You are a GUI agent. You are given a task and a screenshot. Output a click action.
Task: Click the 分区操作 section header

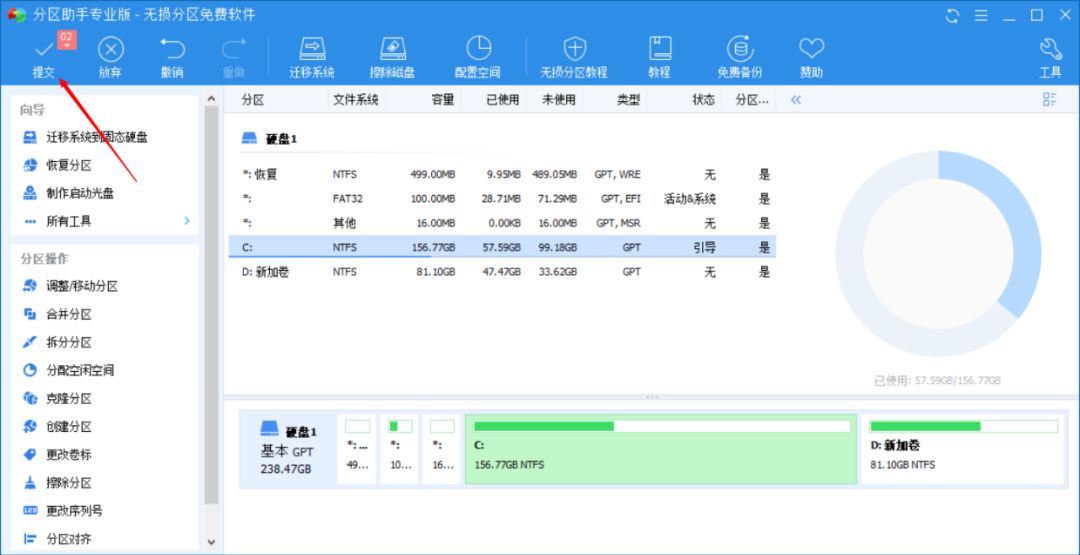pyautogui.click(x=44, y=259)
